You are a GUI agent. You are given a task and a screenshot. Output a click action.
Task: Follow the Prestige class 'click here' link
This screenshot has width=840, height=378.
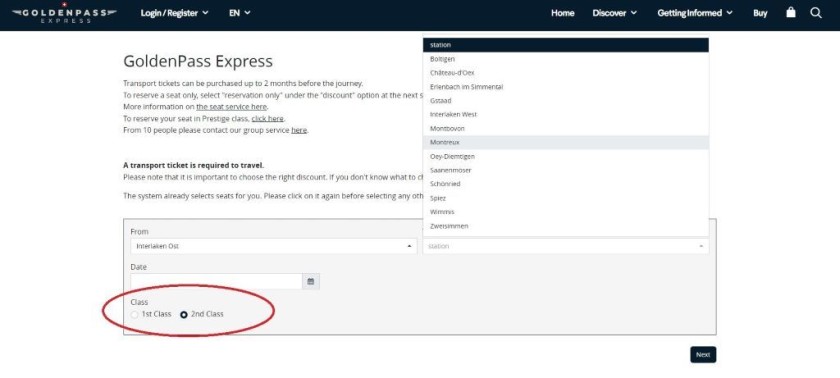[267, 118]
